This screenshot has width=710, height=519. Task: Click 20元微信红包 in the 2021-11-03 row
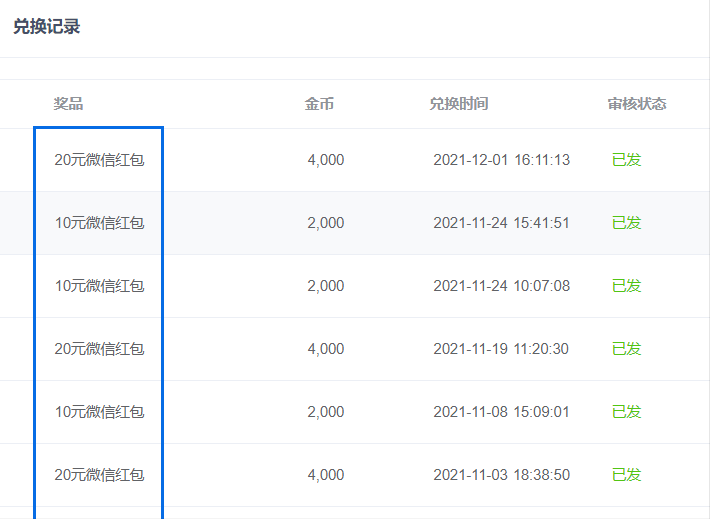[99, 475]
